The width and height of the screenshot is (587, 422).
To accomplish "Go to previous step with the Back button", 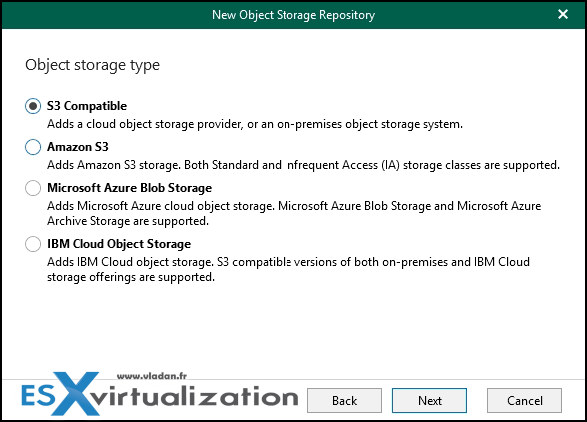I will click(x=344, y=401).
